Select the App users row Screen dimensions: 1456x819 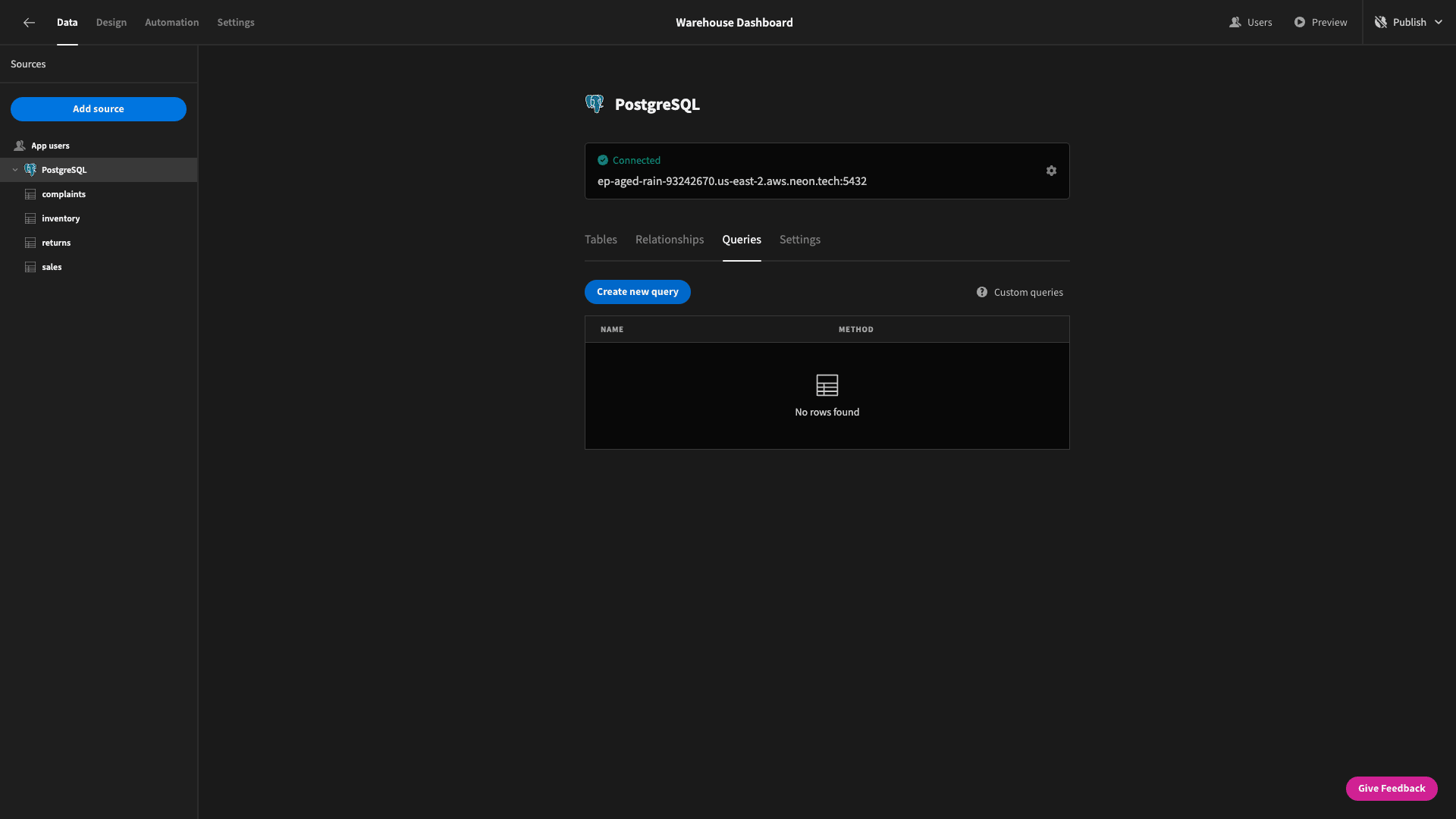point(99,146)
